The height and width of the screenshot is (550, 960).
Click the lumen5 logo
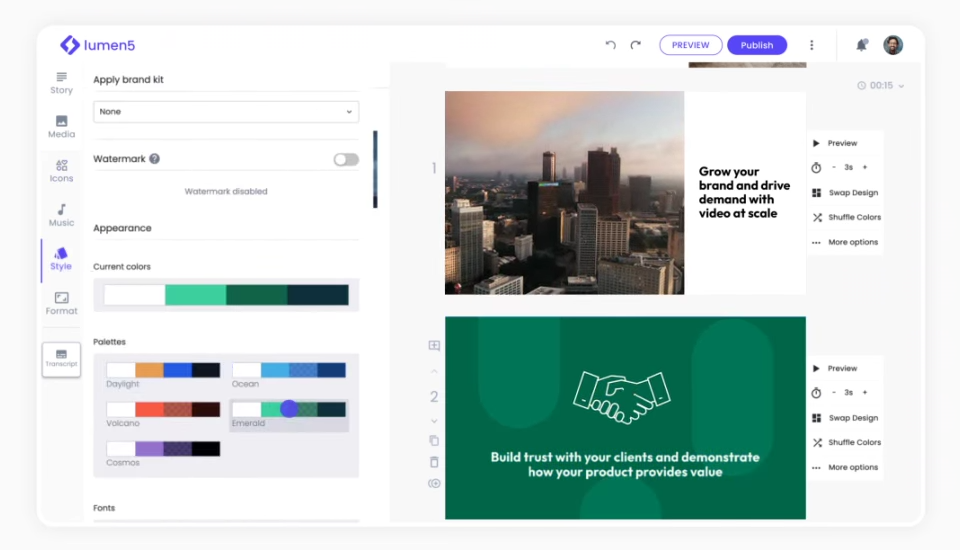97,45
